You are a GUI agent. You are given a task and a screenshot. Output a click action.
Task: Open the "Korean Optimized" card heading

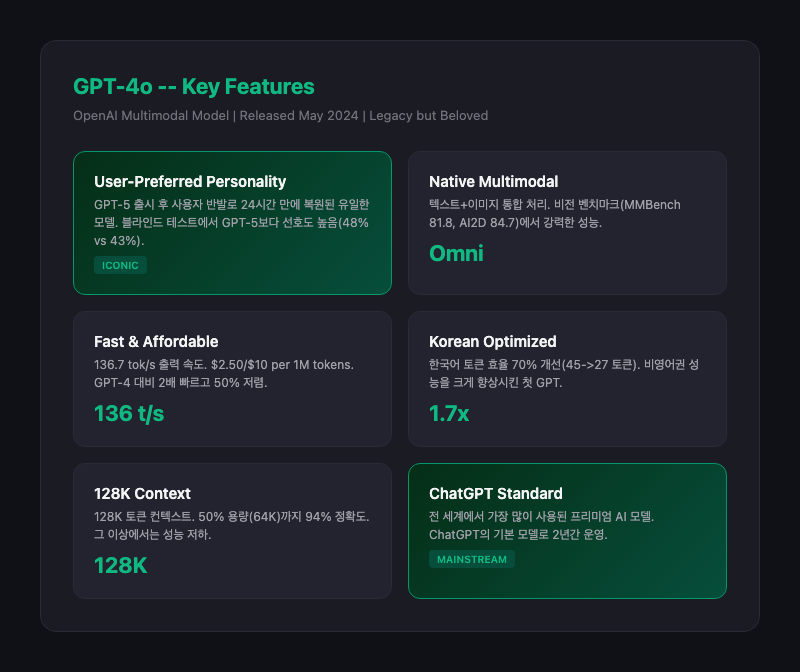point(492,341)
